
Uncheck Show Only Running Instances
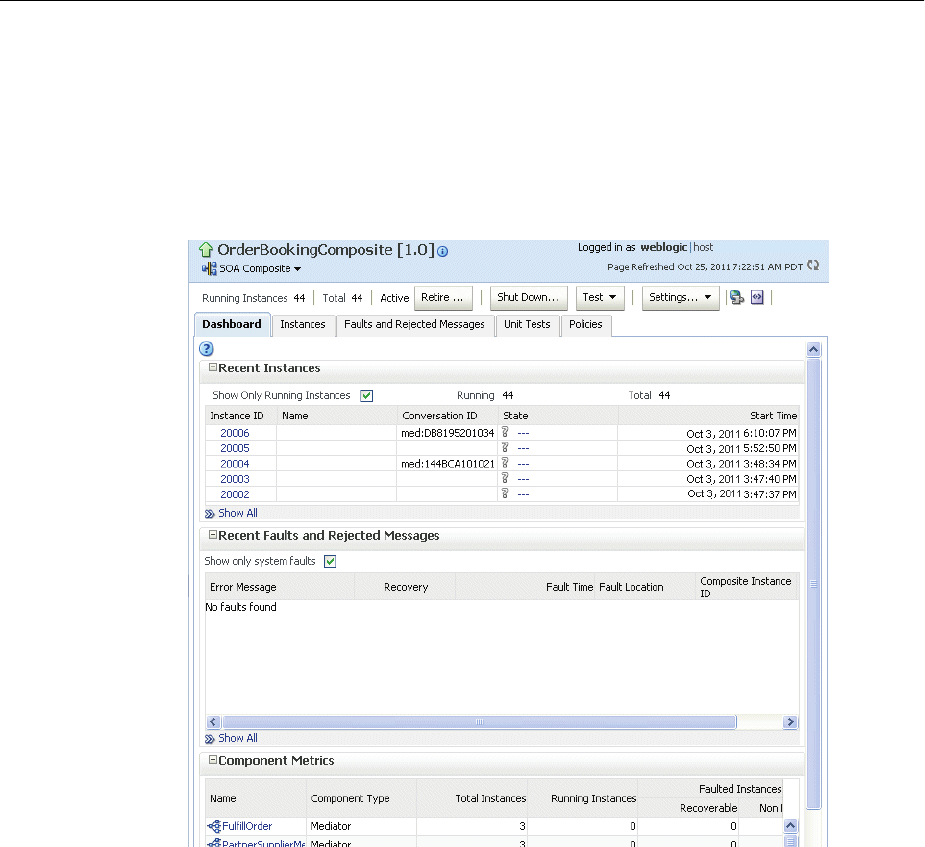point(366,396)
